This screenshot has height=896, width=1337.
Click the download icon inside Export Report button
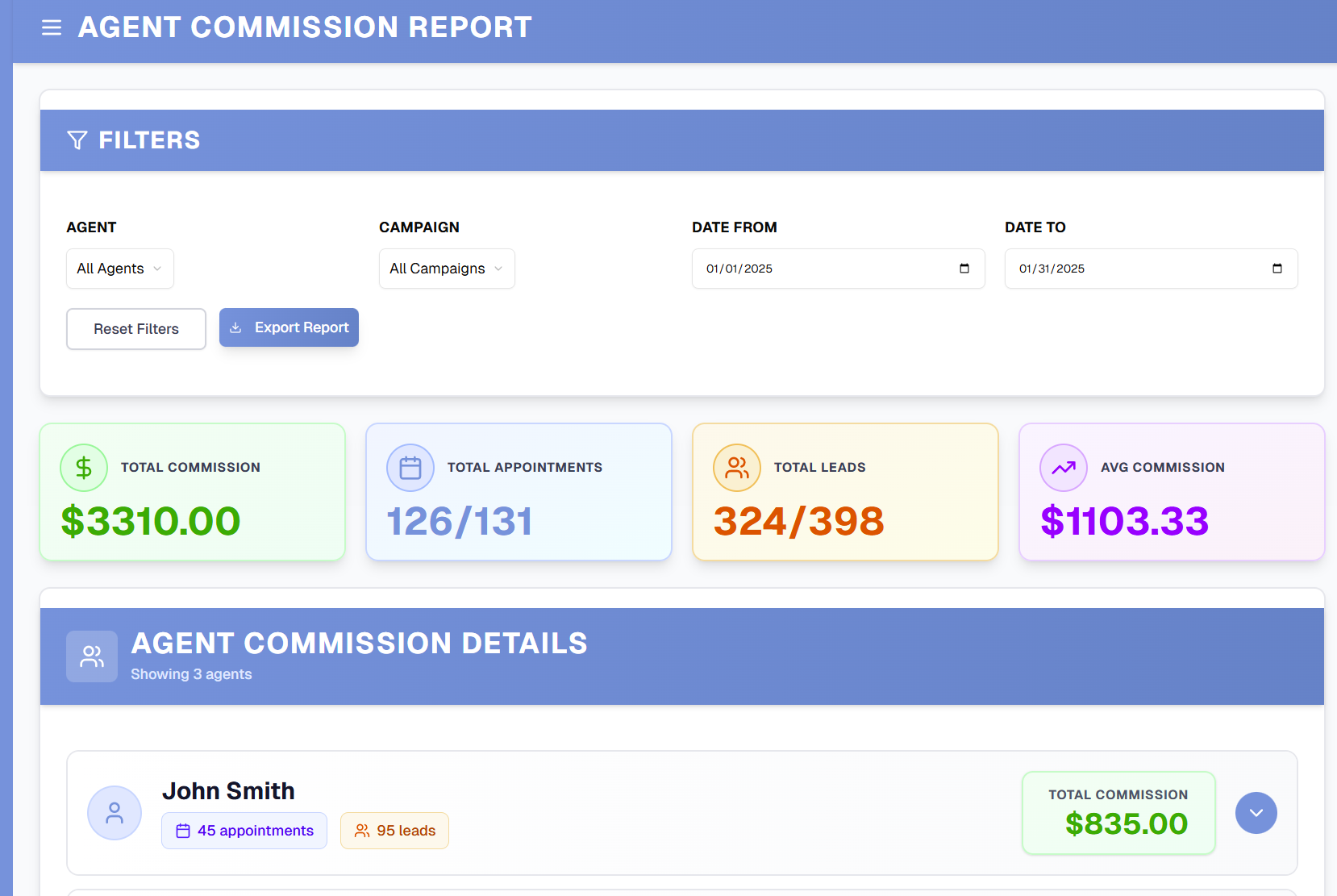tap(235, 327)
